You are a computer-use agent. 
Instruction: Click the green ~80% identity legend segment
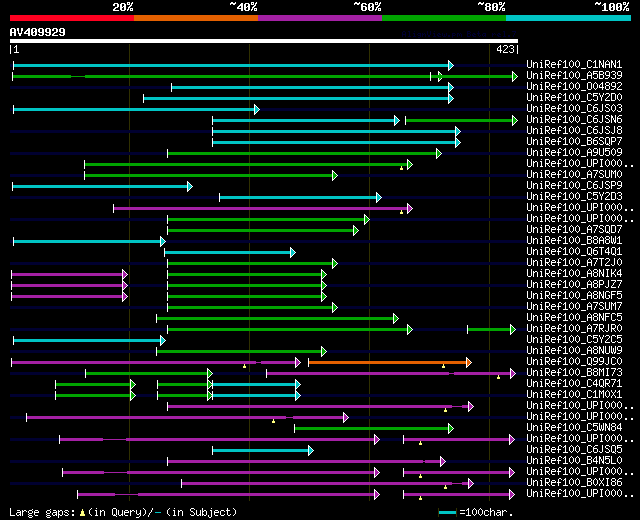click(444, 18)
